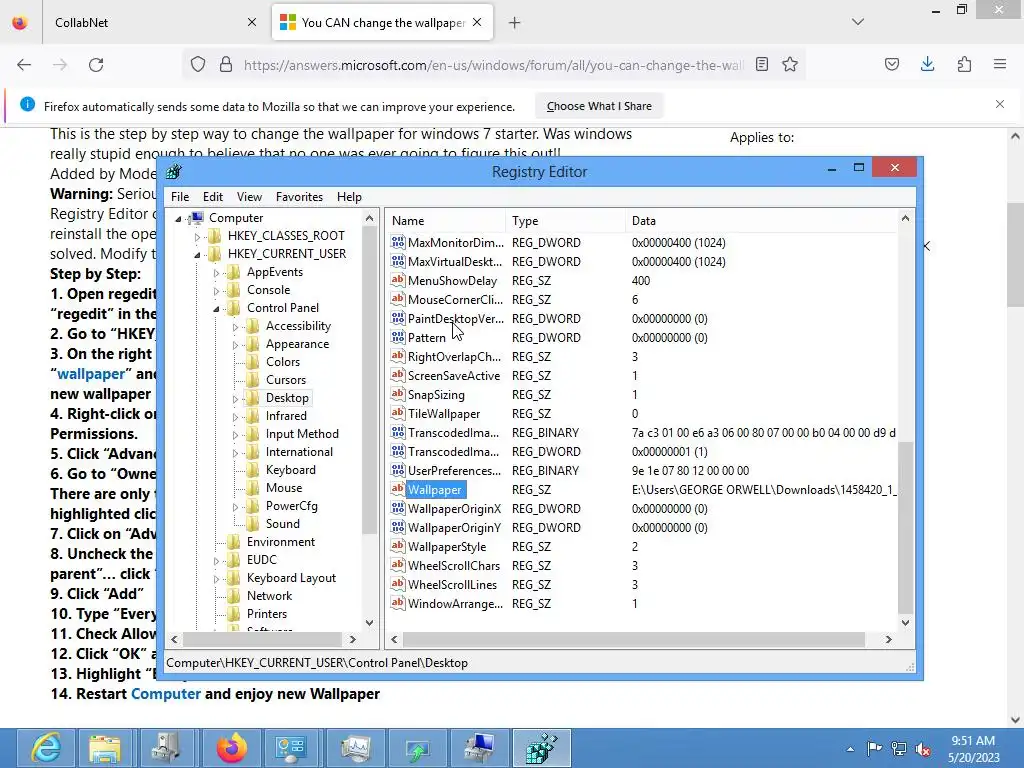The image size is (1024, 768).
Task: Select the Desktop folder icon in tree
Action: (x=253, y=398)
